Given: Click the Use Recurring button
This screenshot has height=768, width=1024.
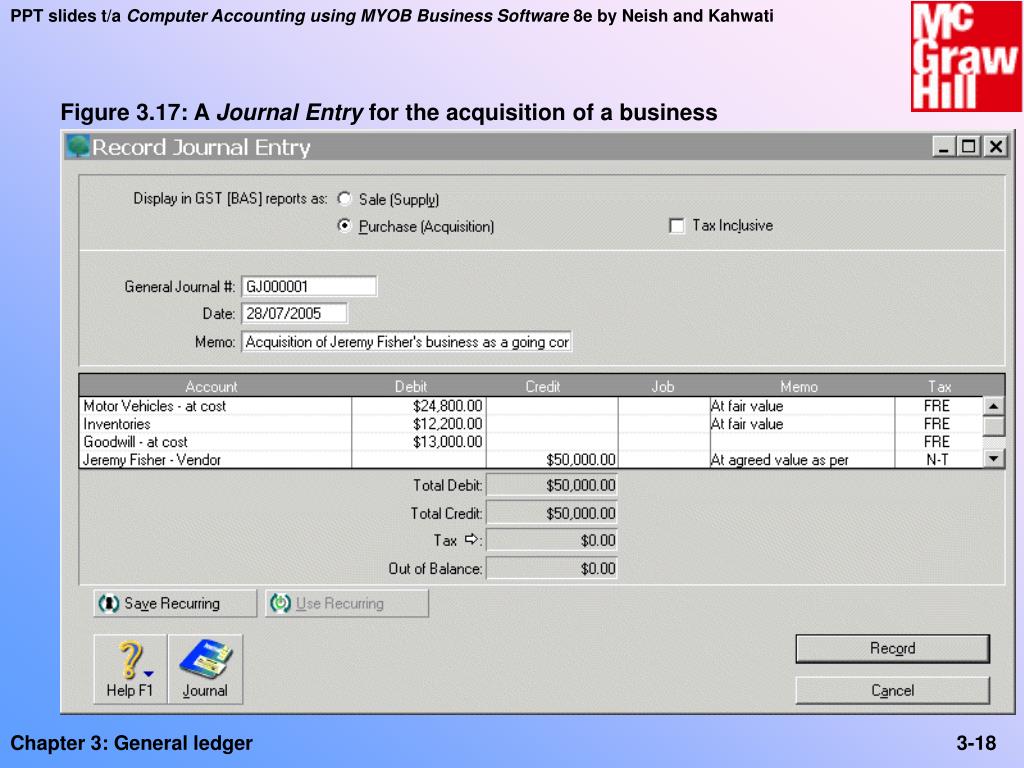Looking at the screenshot, I should (x=347, y=603).
